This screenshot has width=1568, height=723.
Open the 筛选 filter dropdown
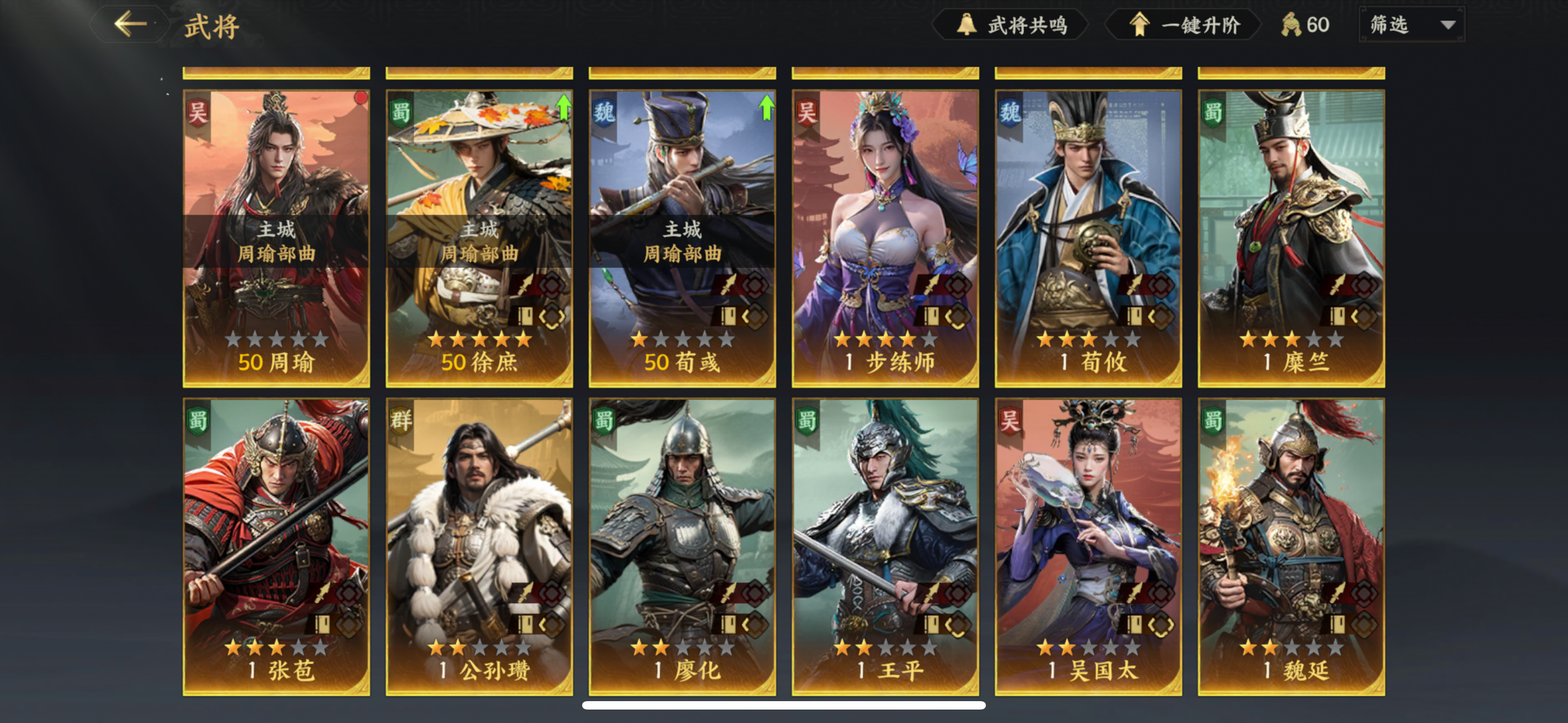[x=1412, y=25]
